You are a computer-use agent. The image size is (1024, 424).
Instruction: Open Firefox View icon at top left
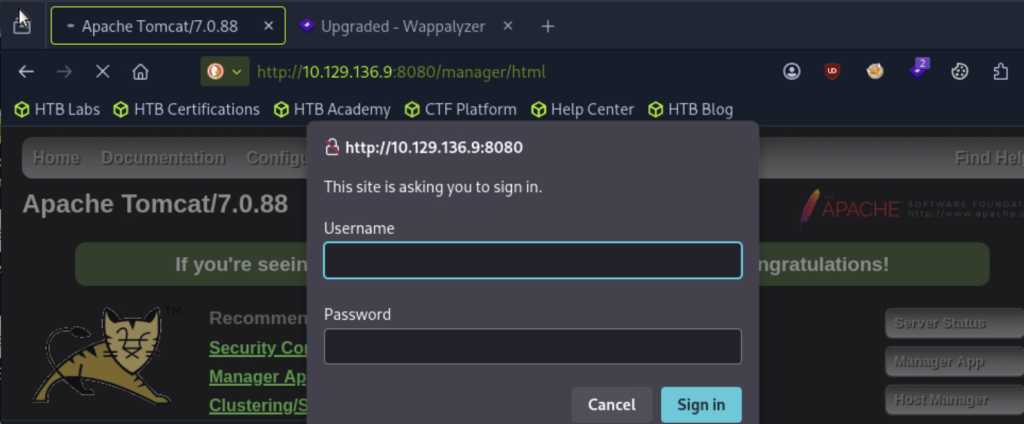pyautogui.click(x=22, y=25)
